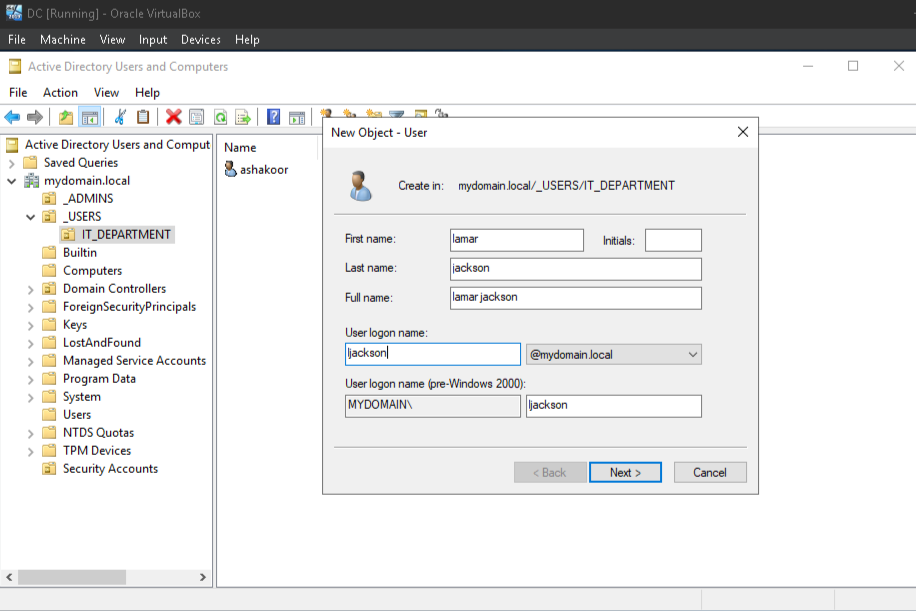Select the Users container

coord(77,415)
